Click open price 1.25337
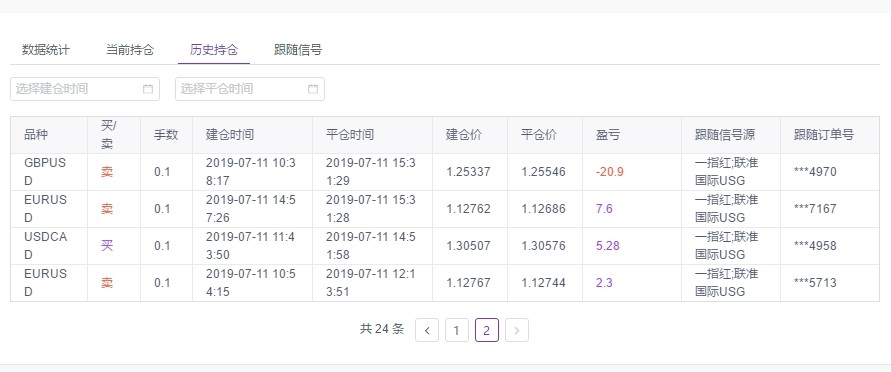Viewport: 891px width, 372px height. [x=468, y=172]
